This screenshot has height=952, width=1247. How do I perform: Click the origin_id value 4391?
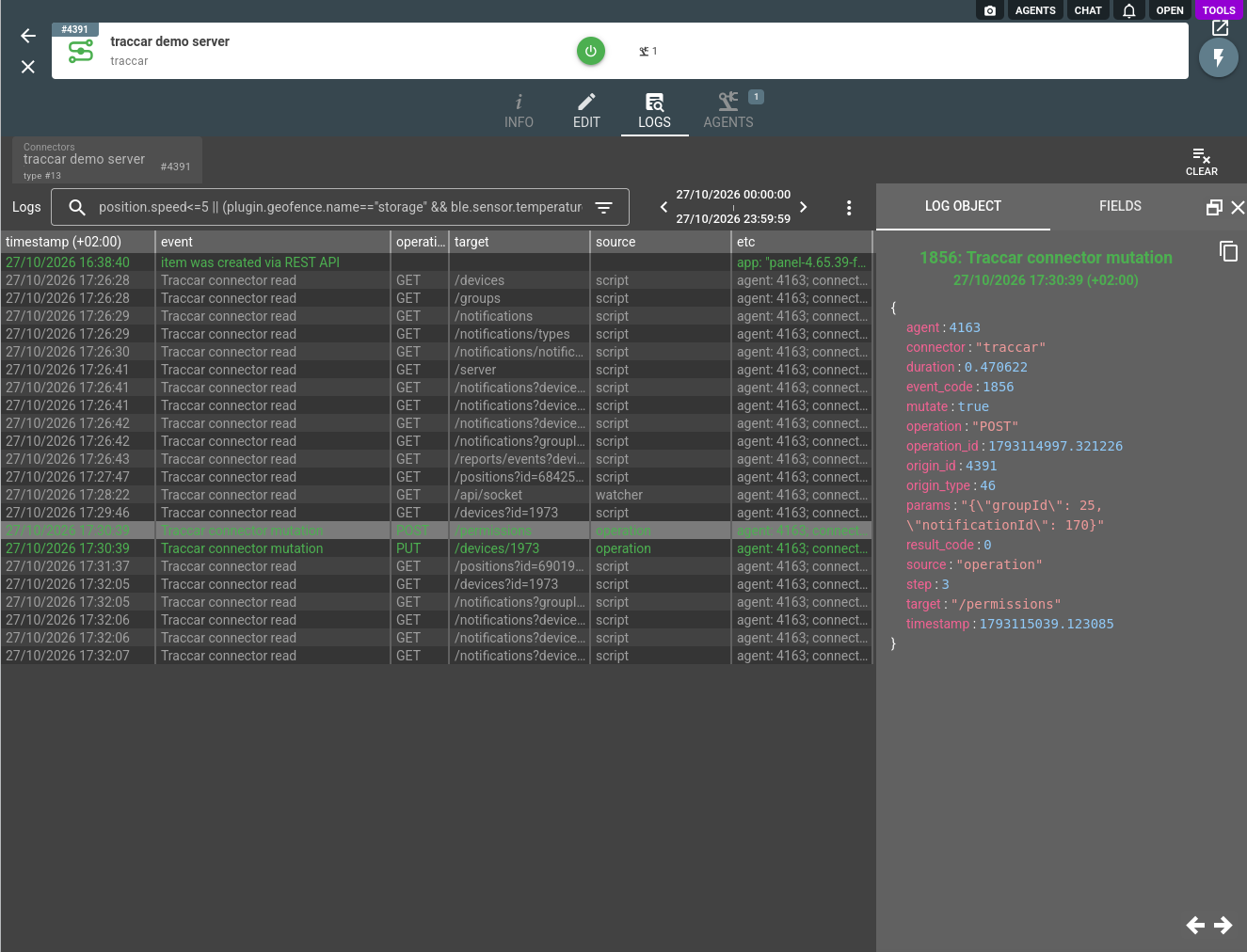pyautogui.click(x=981, y=466)
